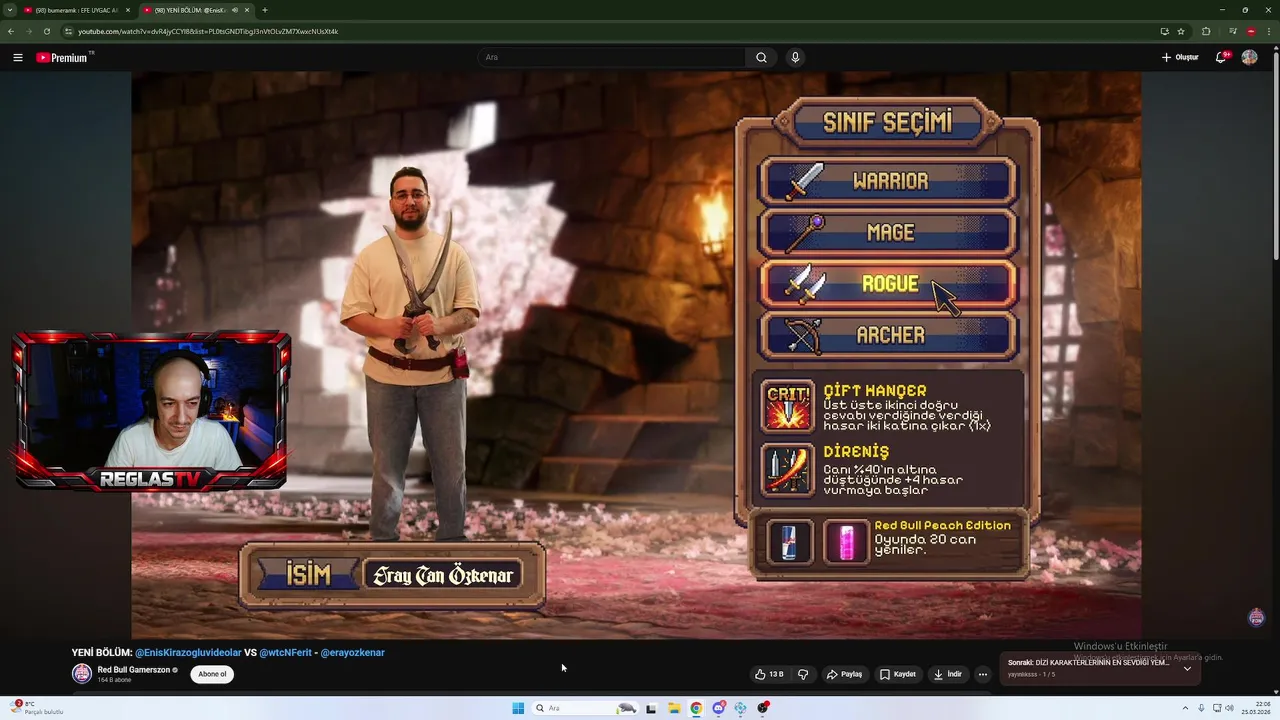Image resolution: width=1280 pixels, height=720 pixels.
Task: Download the video with İndir
Action: click(948, 674)
